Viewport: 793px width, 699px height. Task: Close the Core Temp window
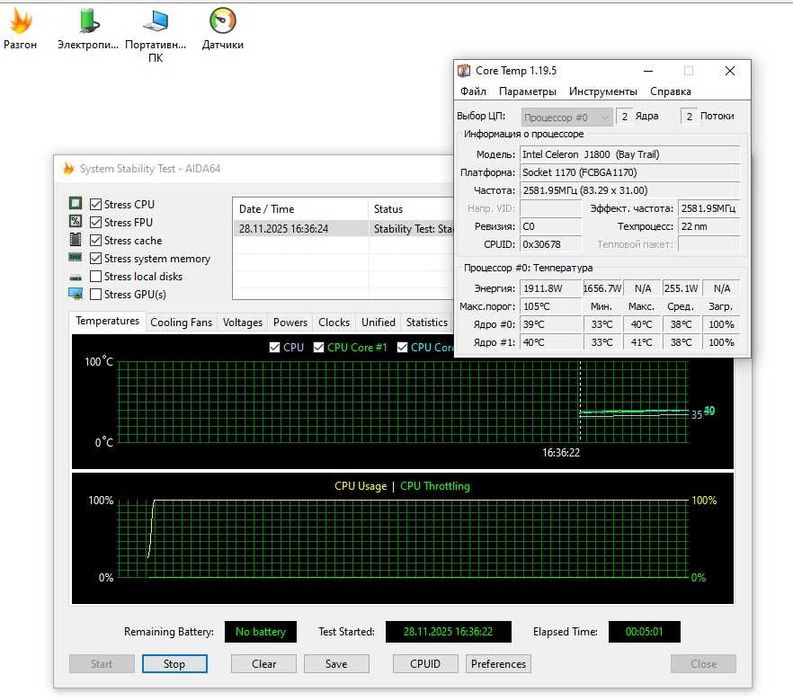pyautogui.click(x=730, y=71)
